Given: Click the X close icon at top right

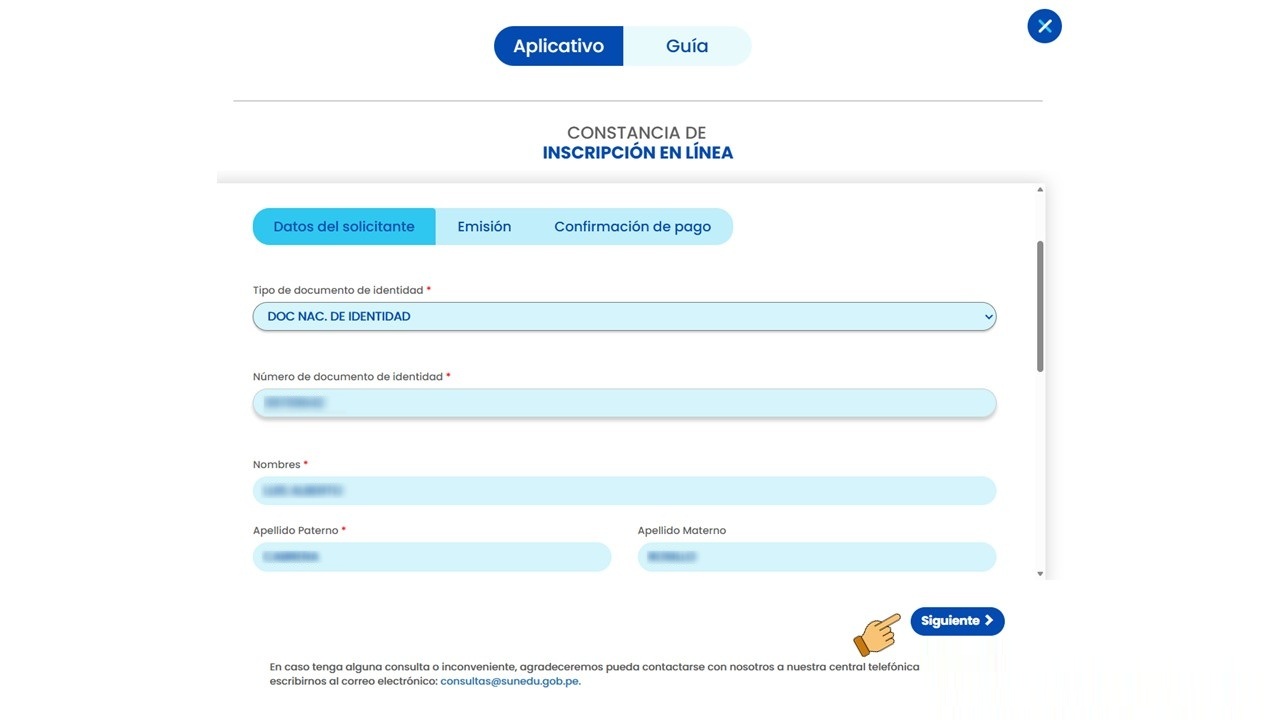Looking at the screenshot, I should 1044,26.
